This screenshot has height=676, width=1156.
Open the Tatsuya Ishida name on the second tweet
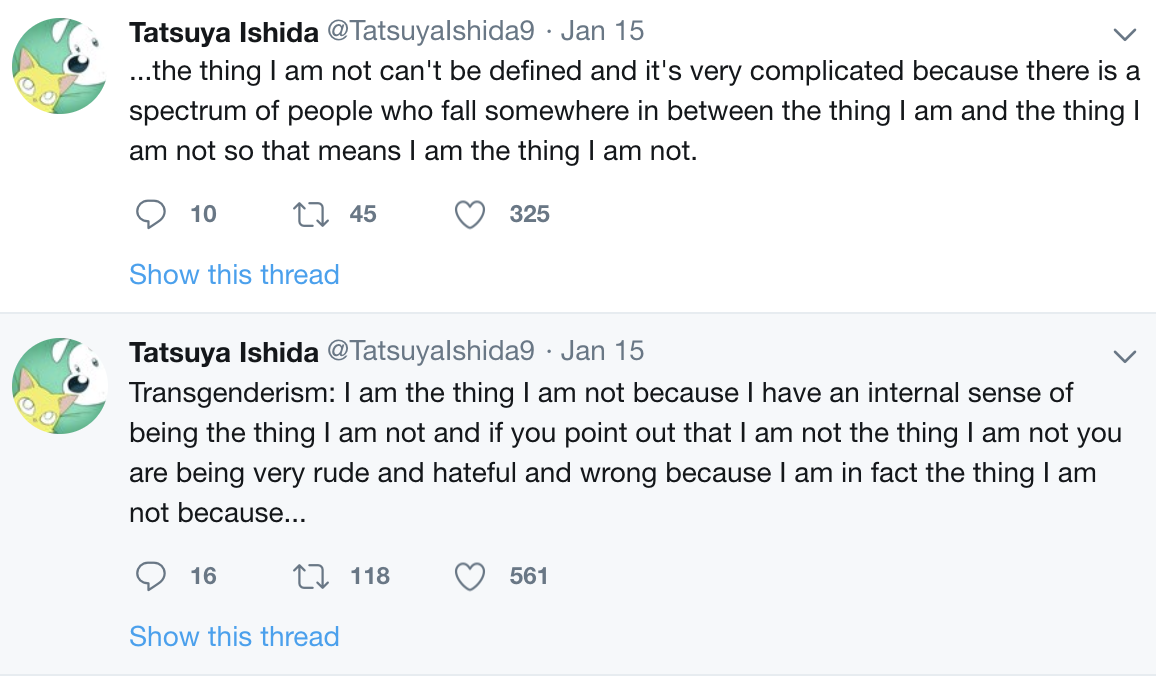tap(224, 352)
